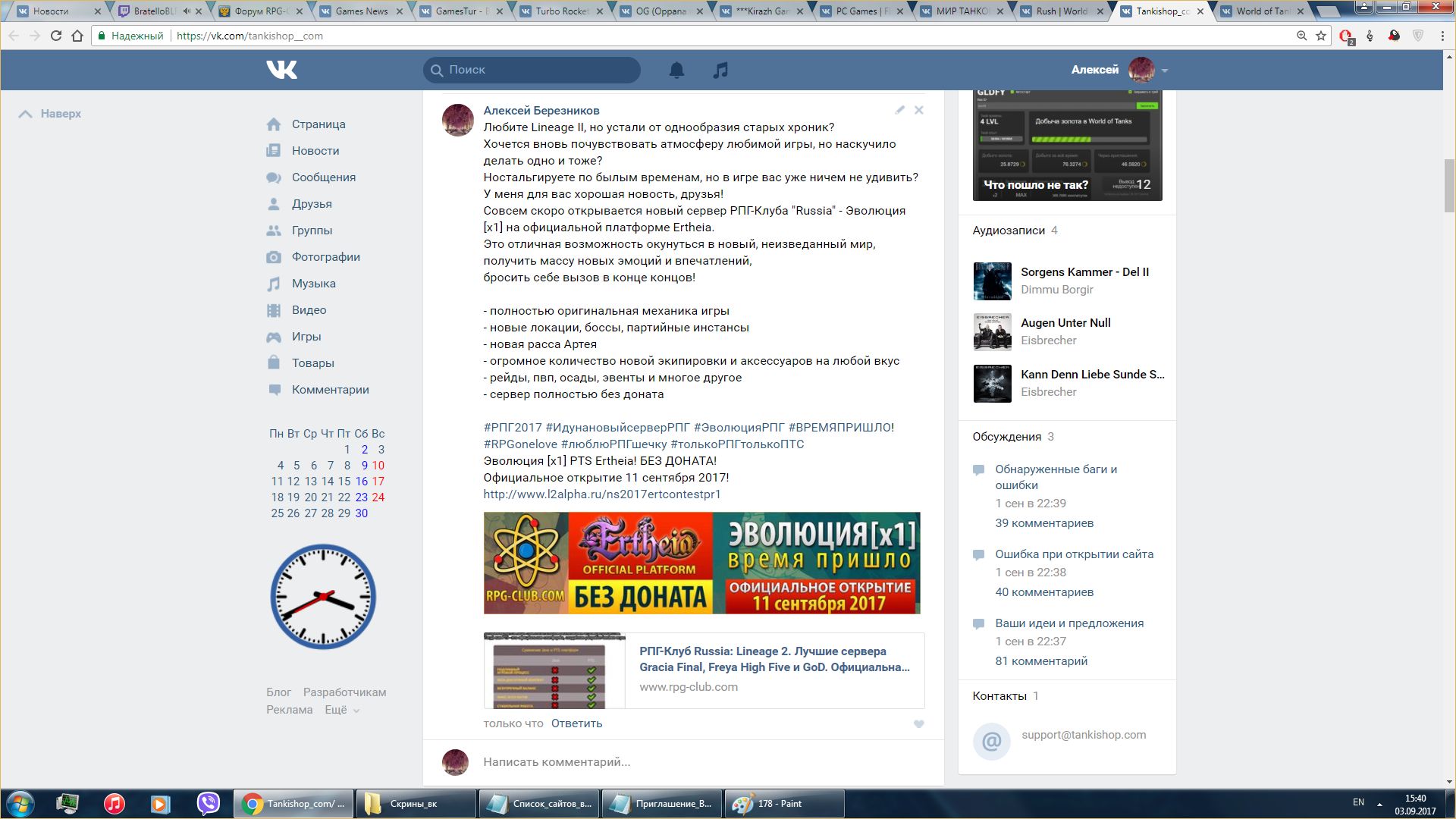This screenshot has height=819, width=1456.
Task: Click the 81 комментарий link
Action: [1041, 661]
